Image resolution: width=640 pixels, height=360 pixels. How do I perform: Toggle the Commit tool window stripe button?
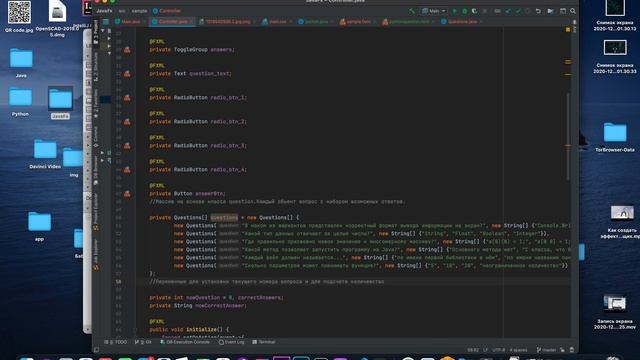coord(96,137)
